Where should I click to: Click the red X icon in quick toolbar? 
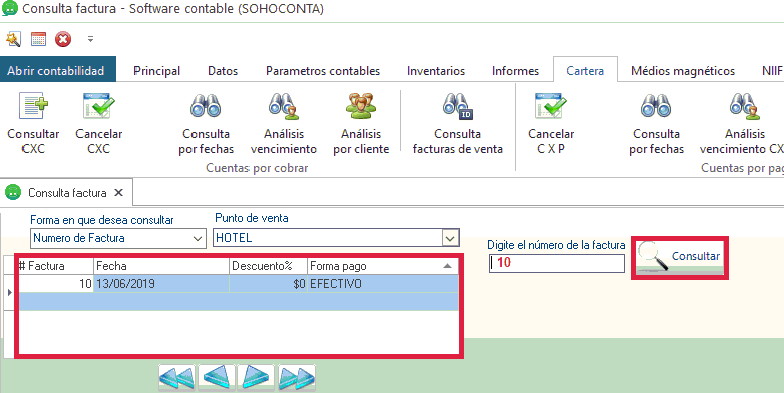coord(63,39)
